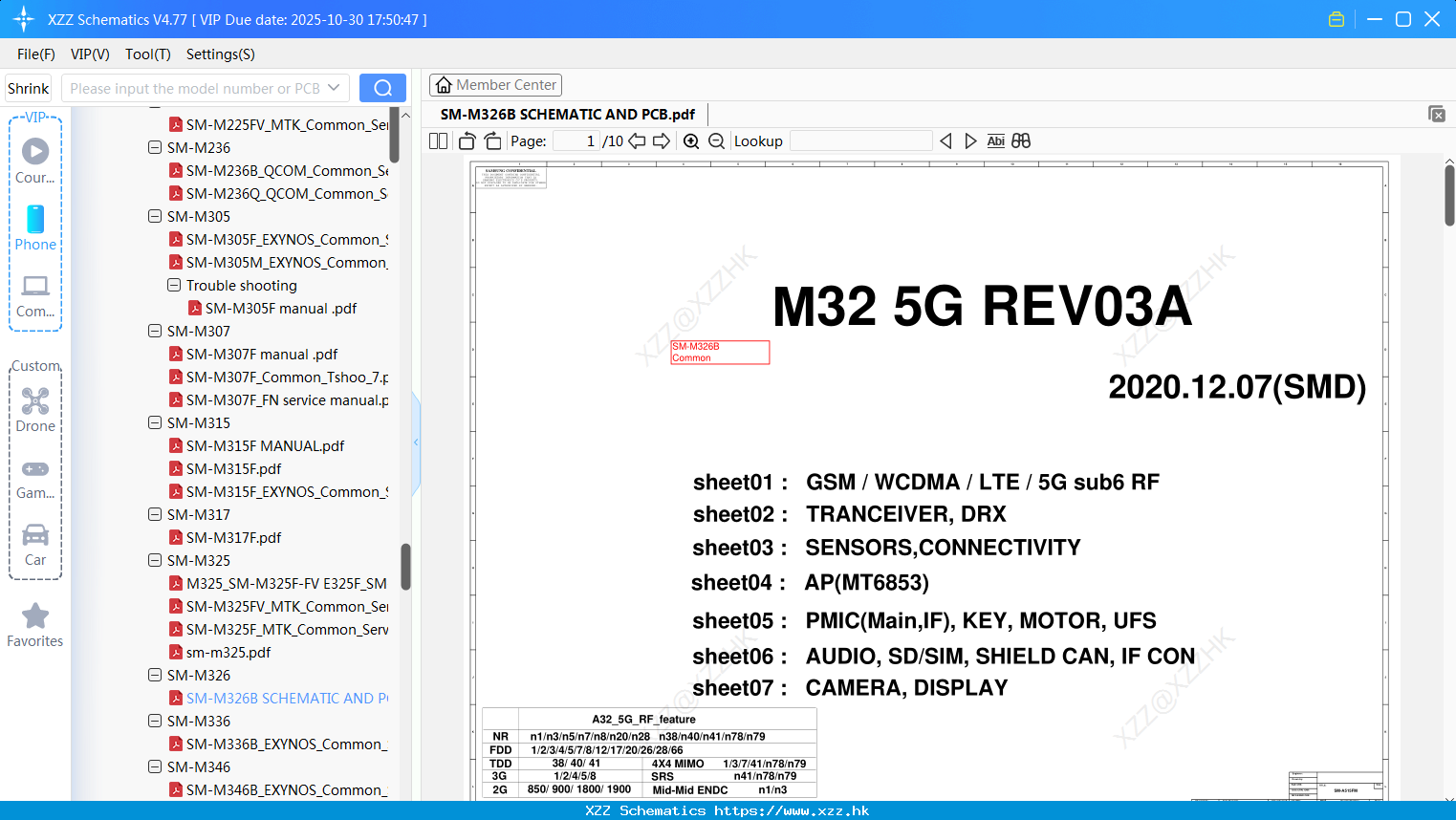Rotate the page counterclockwise
Screen dimensions: 1456x820
coord(467,141)
